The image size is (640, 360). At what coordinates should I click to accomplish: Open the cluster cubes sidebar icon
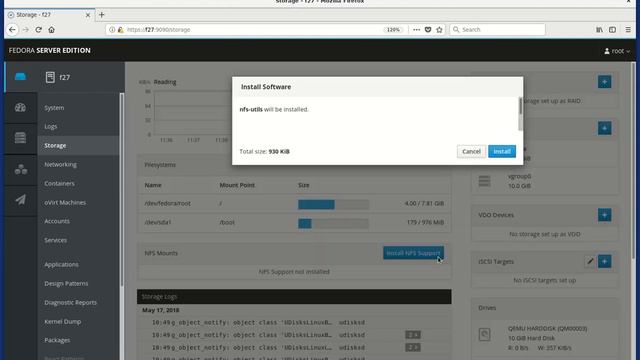tap(20, 169)
